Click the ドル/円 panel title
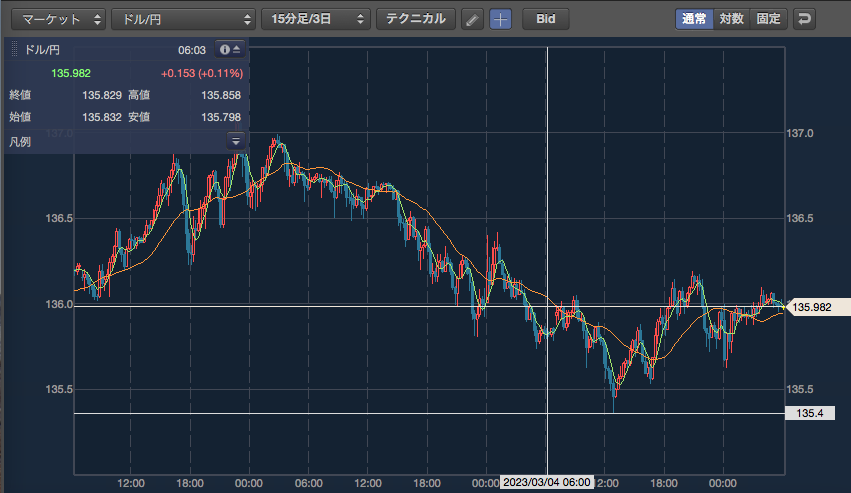The width and height of the screenshot is (851, 493). tap(42, 50)
